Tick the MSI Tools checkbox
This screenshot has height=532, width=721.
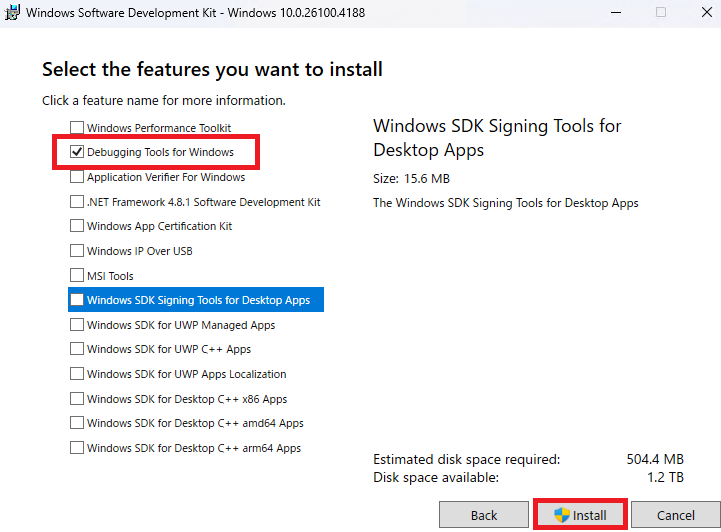[77, 275]
